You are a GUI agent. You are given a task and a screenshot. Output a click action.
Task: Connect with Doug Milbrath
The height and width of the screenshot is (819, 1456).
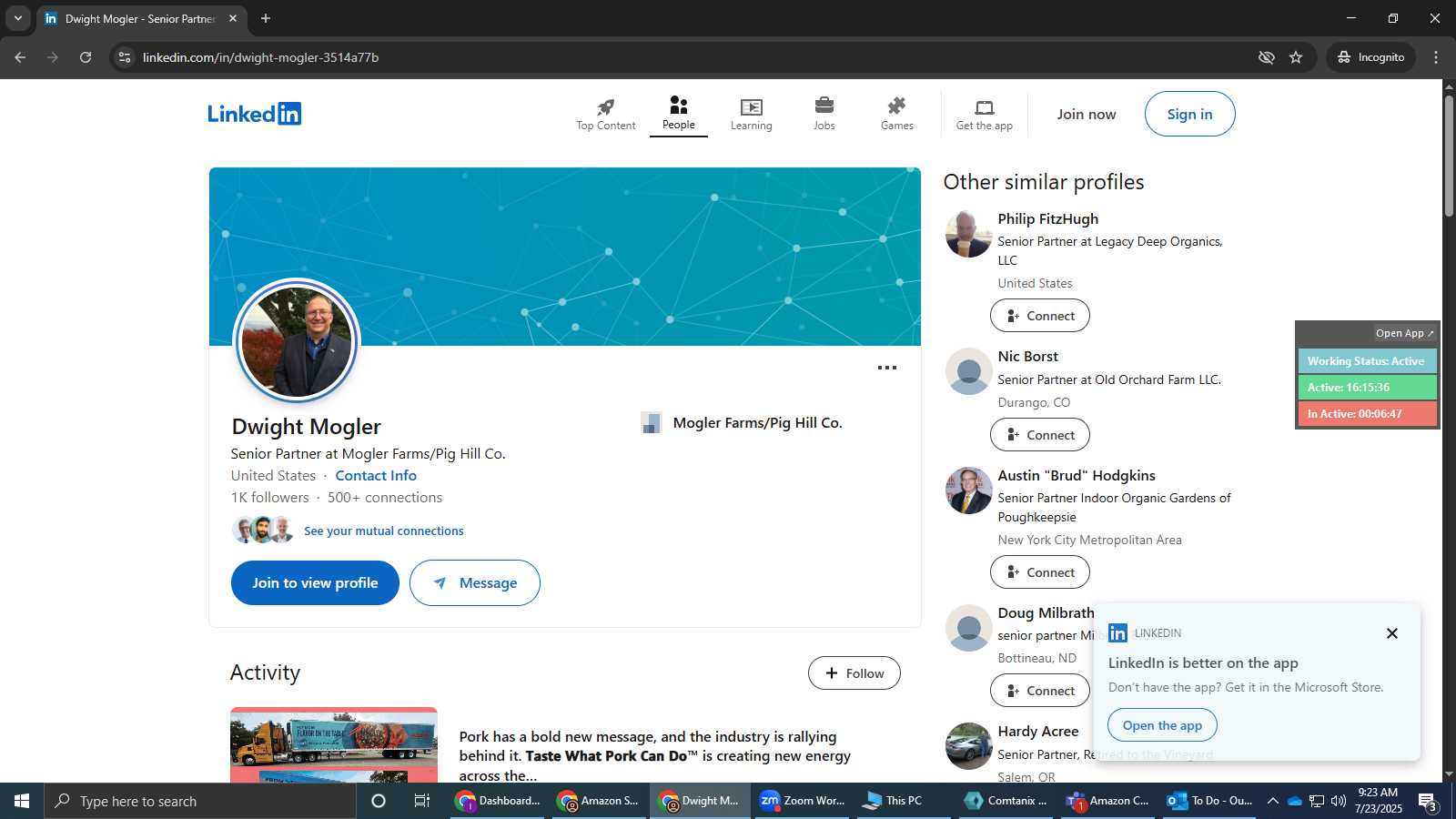(x=1039, y=691)
